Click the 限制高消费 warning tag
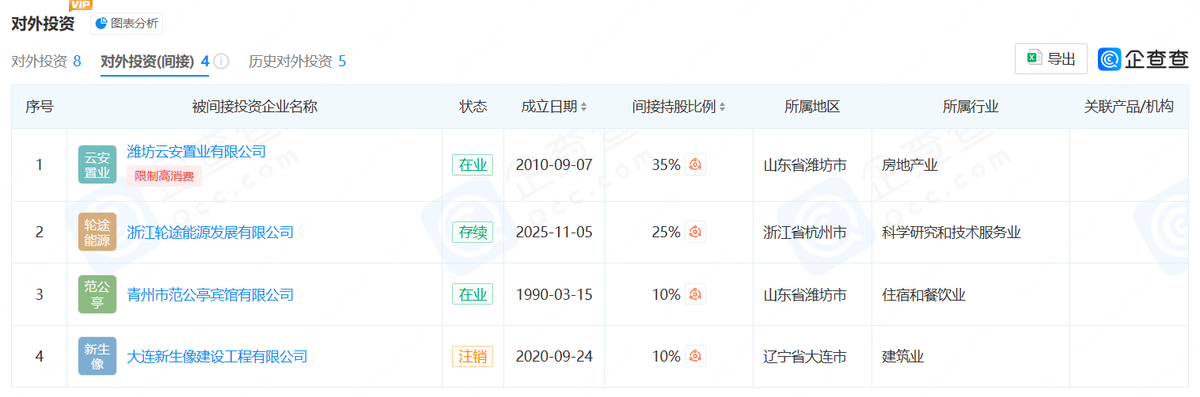 click(x=164, y=176)
